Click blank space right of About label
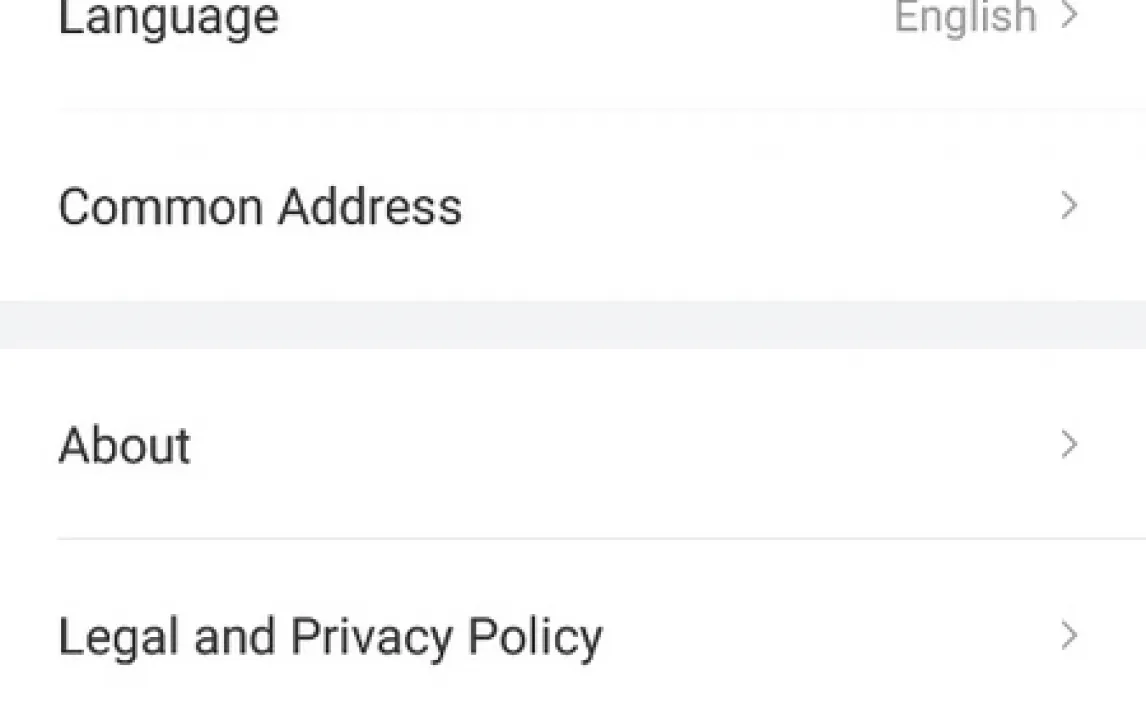This screenshot has width=1146, height=716. [620, 446]
